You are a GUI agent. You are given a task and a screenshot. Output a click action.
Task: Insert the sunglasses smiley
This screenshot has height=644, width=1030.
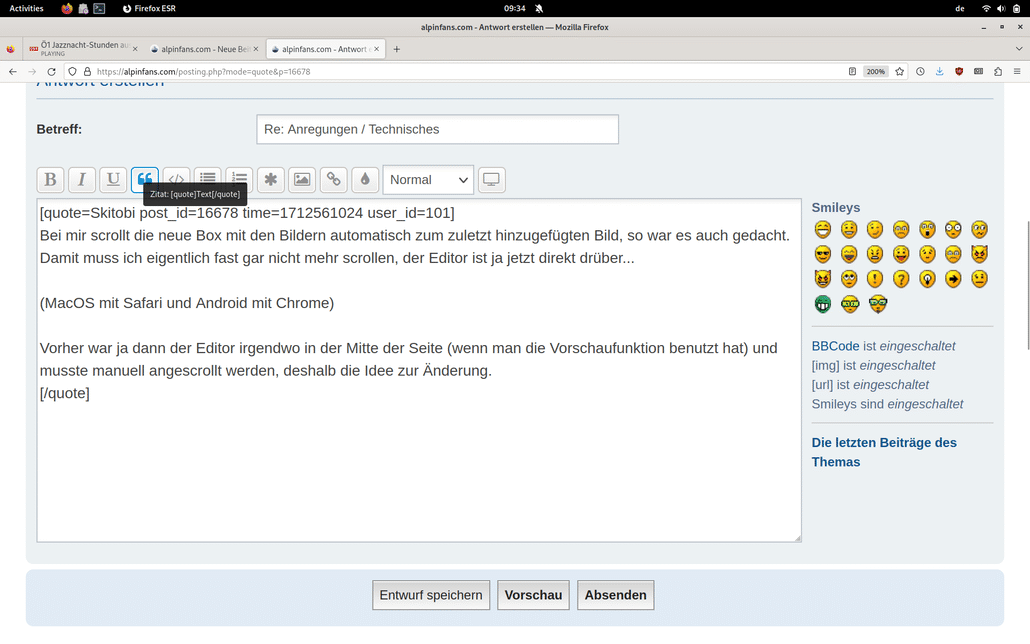[822, 253]
